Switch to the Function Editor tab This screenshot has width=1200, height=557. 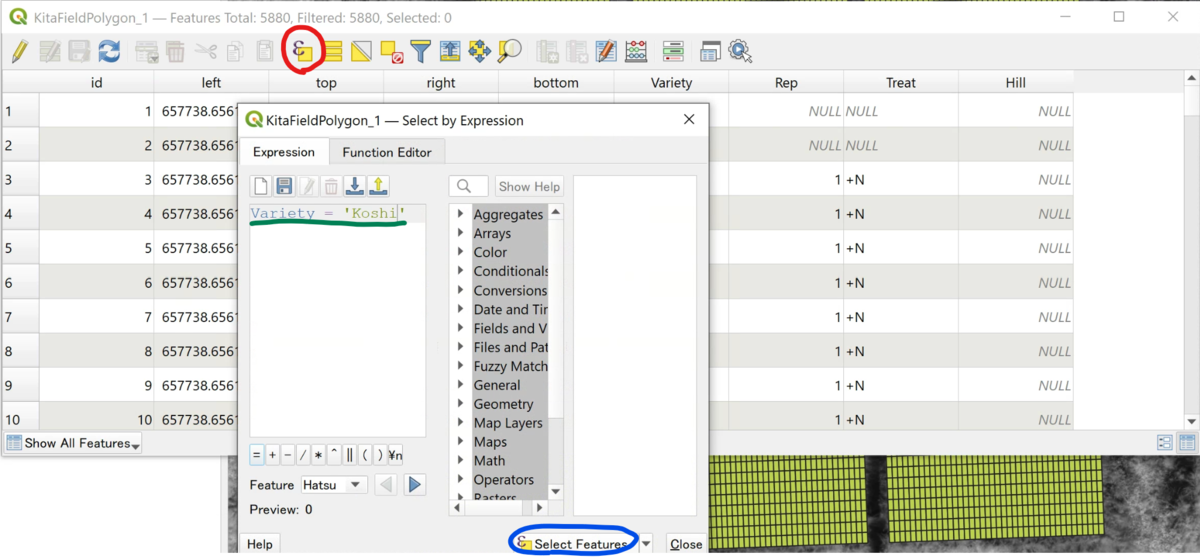coord(387,152)
